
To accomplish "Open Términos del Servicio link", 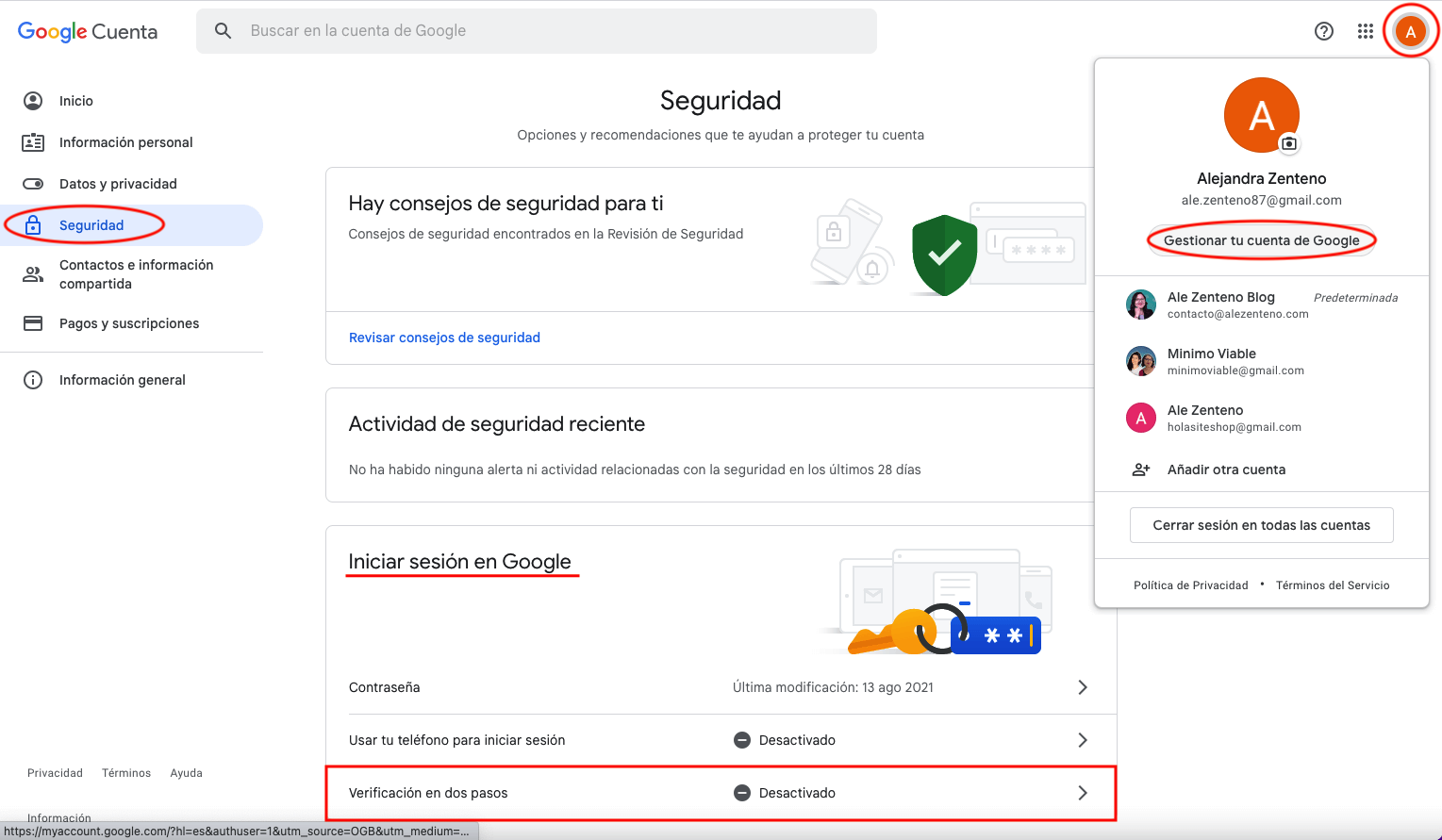I will [1333, 585].
